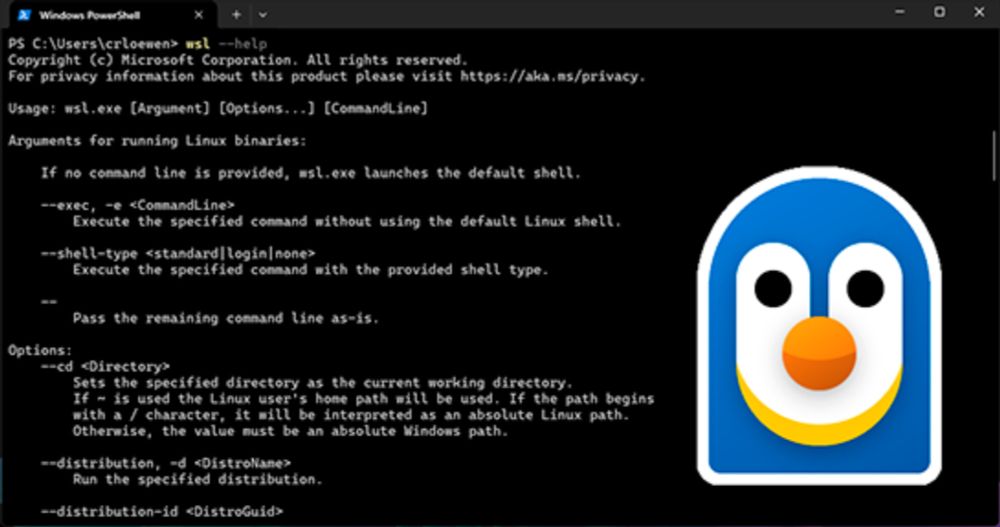
Task: Click the '--shell-type <standard|login|none>' option
Action: click(x=178, y=253)
